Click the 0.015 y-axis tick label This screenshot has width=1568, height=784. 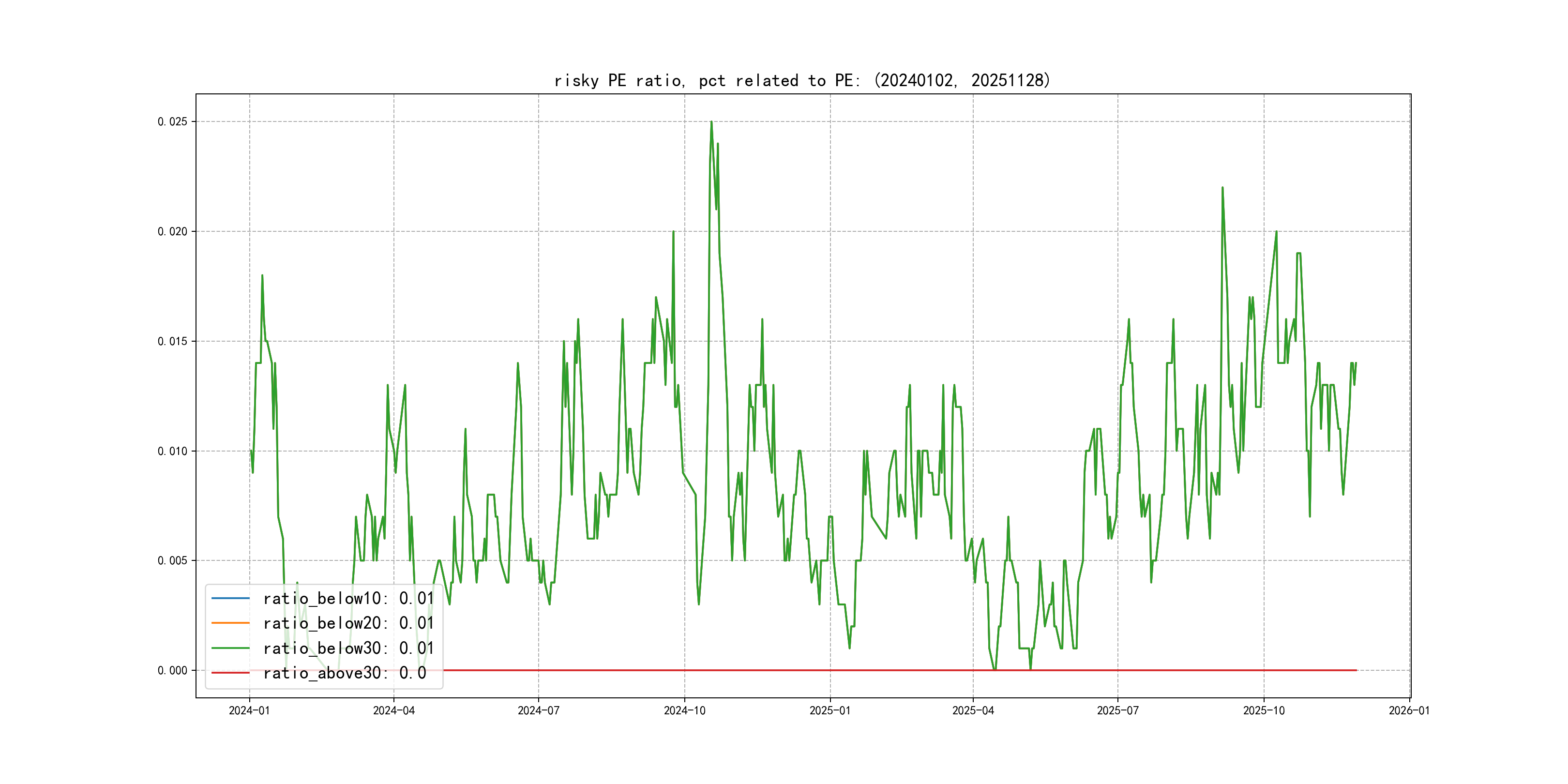tap(172, 342)
